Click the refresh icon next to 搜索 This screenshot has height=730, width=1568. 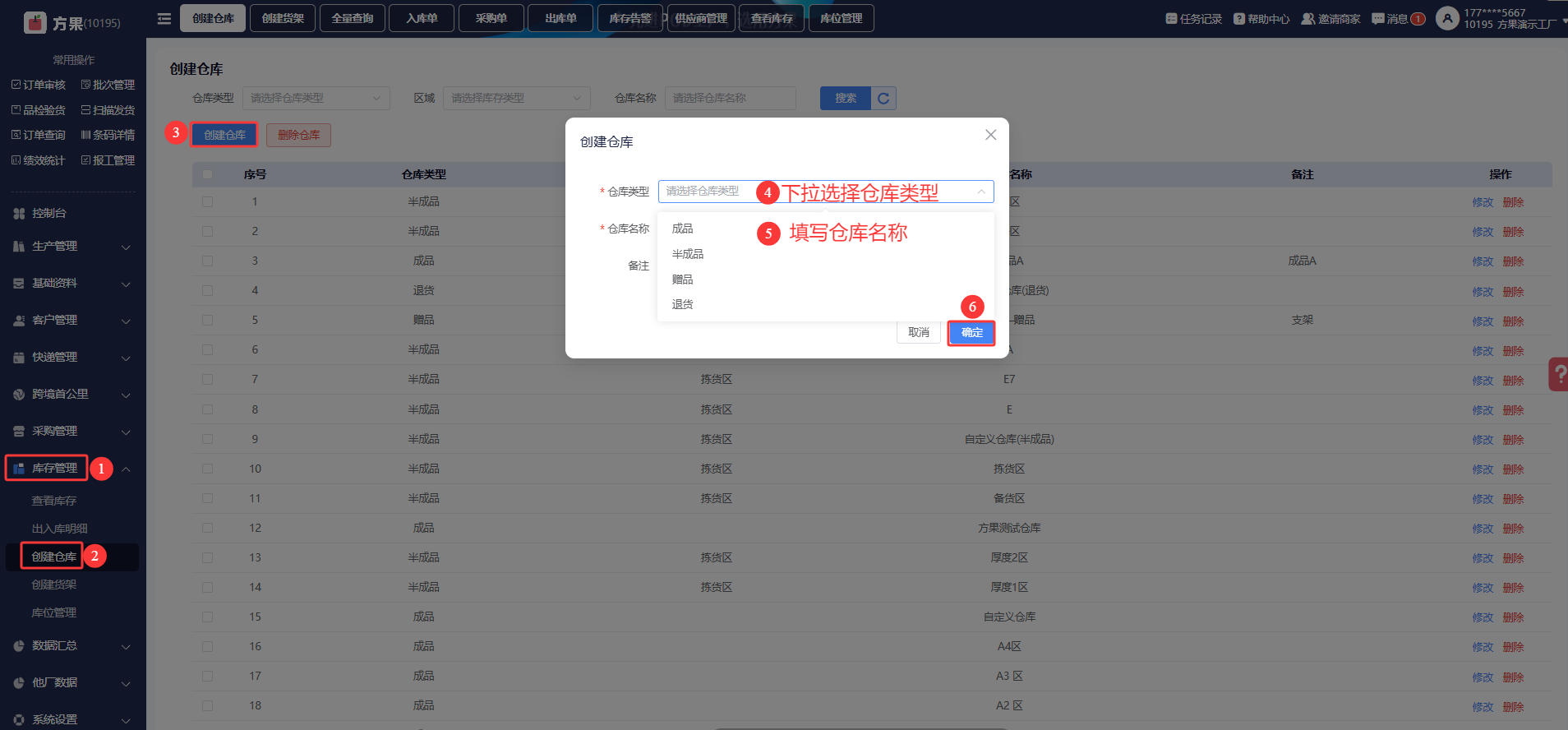[883, 99]
